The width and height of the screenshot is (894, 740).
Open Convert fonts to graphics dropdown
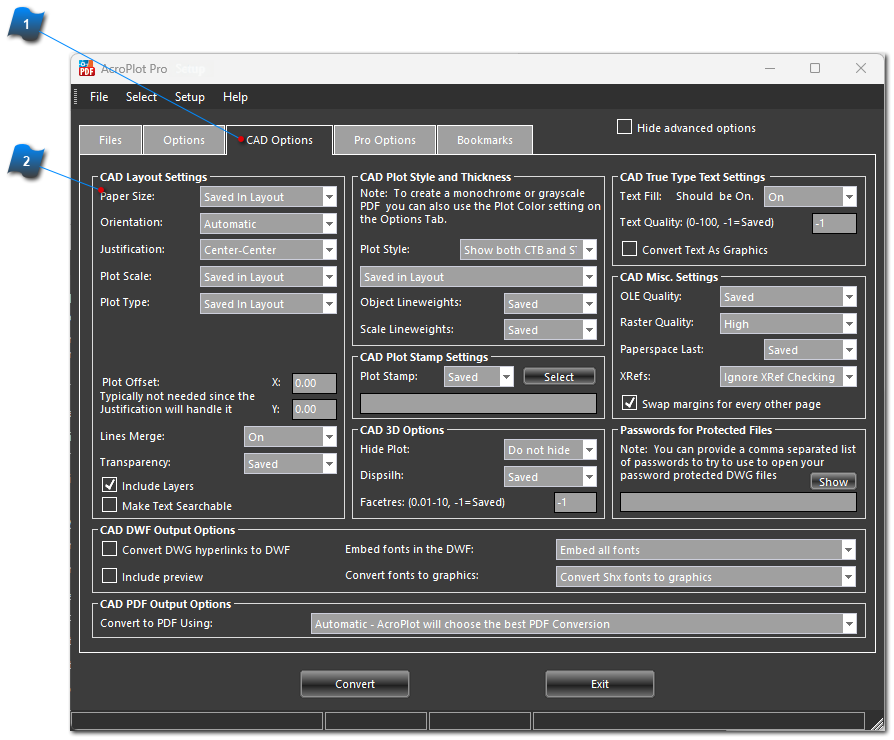(x=706, y=577)
